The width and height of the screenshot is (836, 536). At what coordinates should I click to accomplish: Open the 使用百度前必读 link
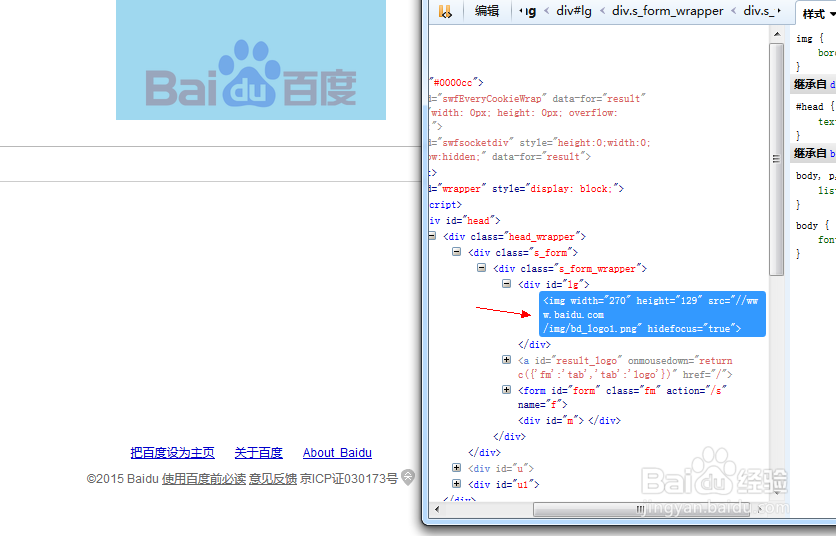coord(204,478)
